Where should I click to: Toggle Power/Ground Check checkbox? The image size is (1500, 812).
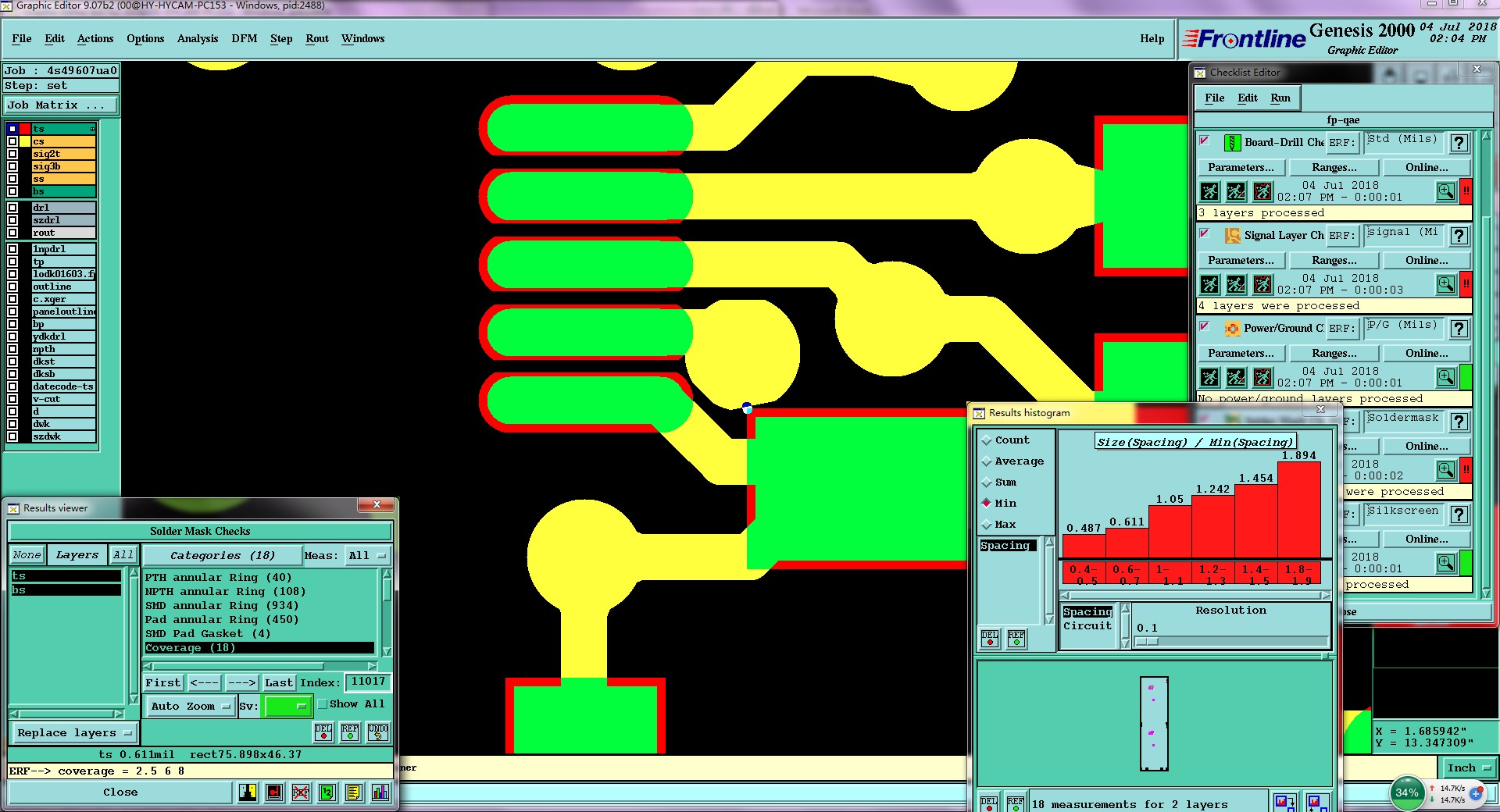tap(1205, 326)
